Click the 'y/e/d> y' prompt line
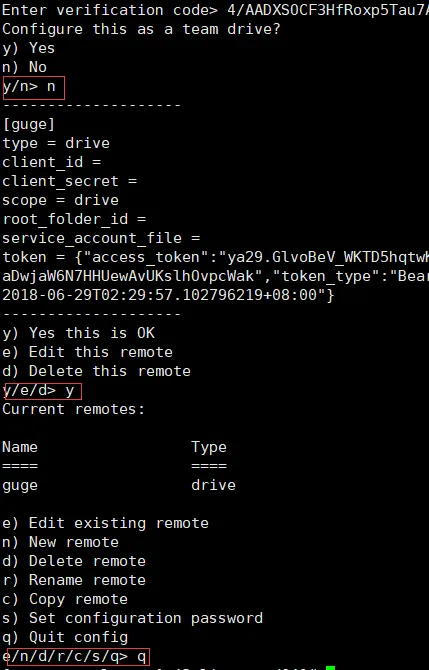429x670 pixels. click(42, 391)
